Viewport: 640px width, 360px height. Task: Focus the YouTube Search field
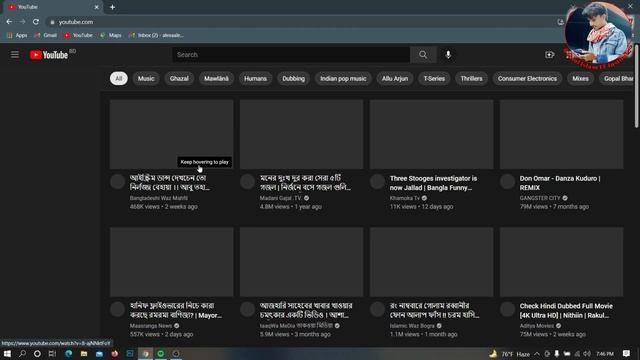[x=291, y=55]
